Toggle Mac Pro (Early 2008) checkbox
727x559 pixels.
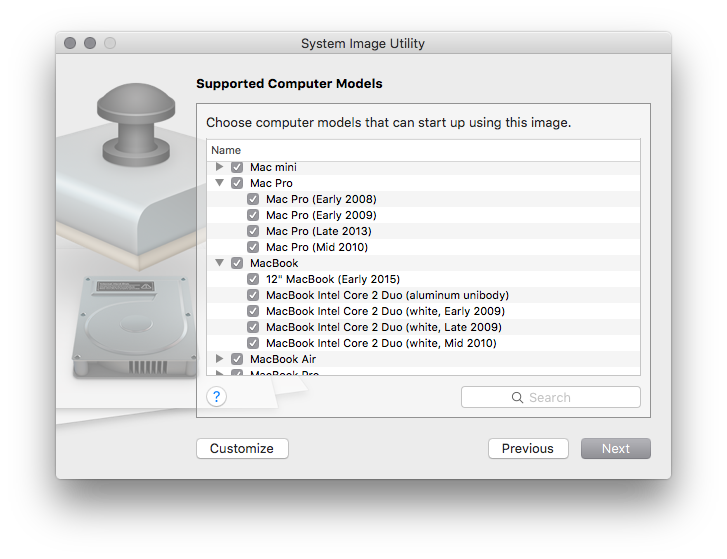coord(253,199)
